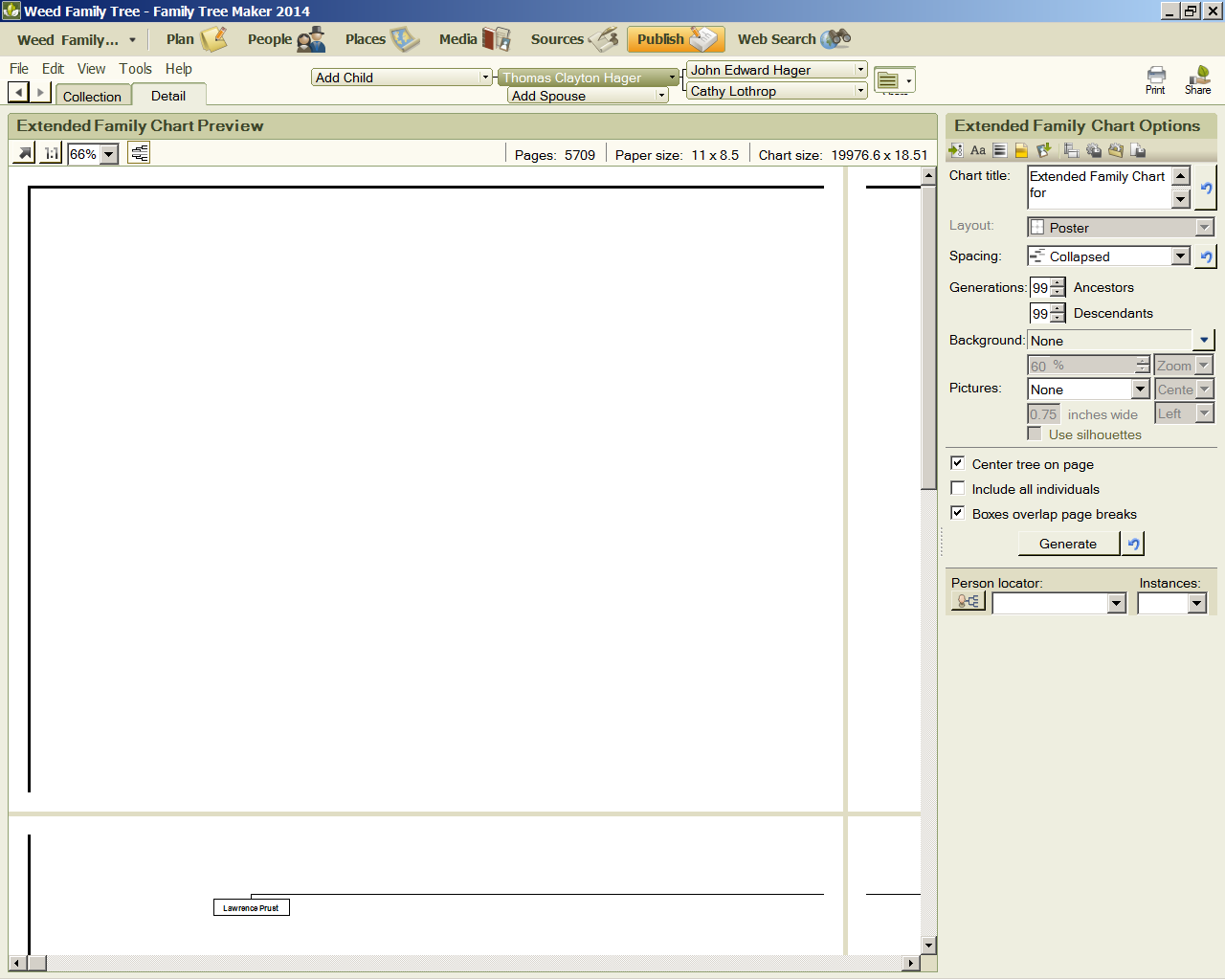
Task: Click the Plan workspace icon
Action: [x=212, y=39]
